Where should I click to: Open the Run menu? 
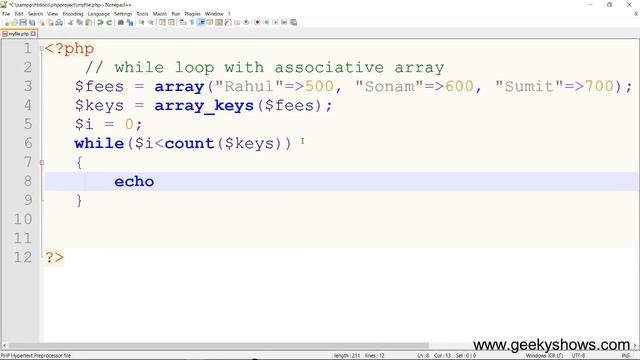(176, 14)
